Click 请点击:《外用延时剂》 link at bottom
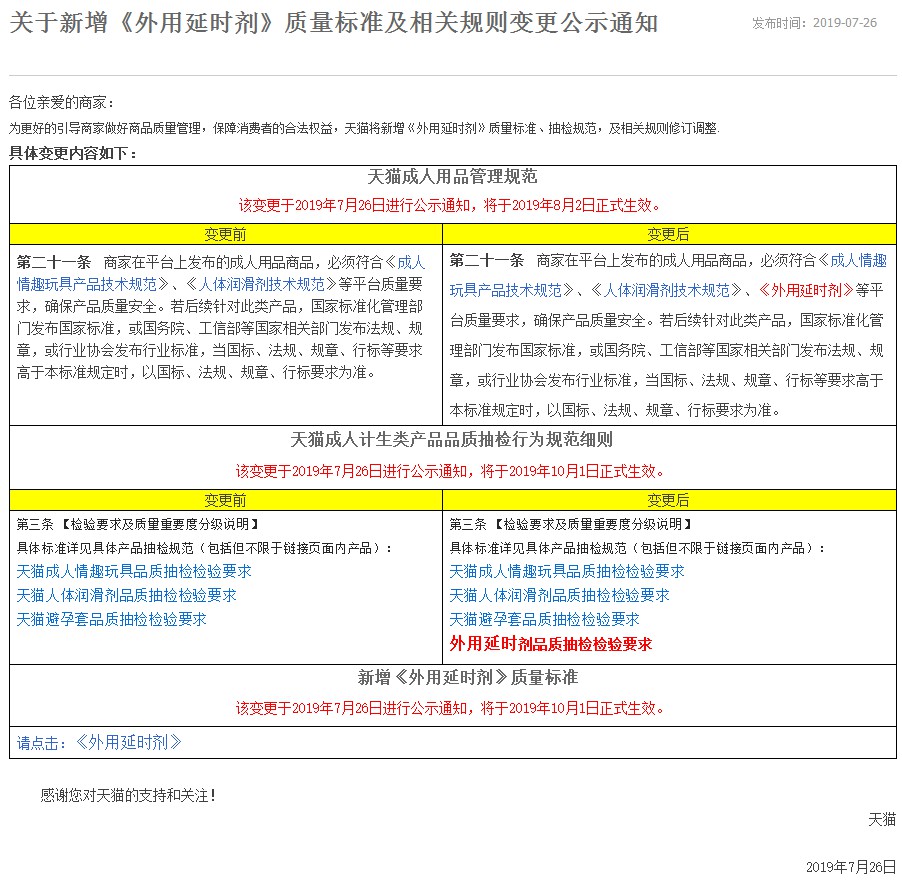 point(99,743)
